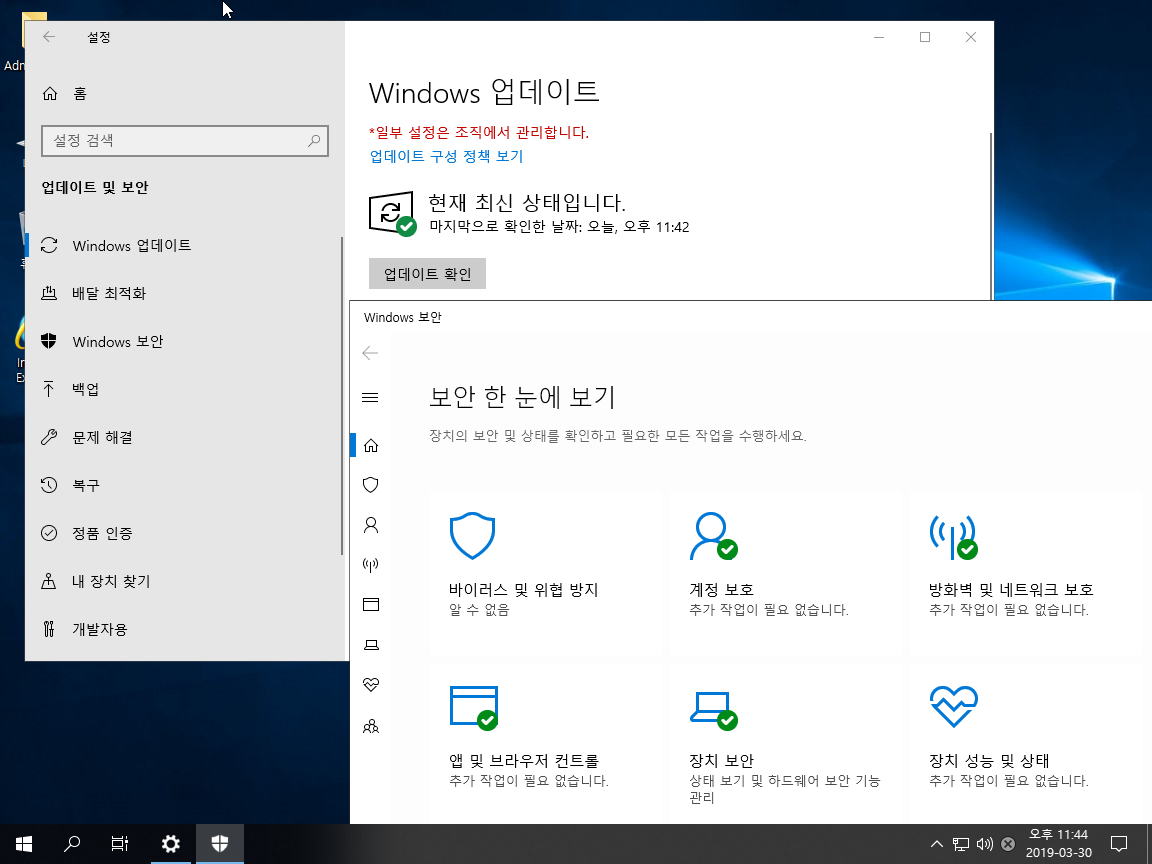
Task: Open 장치 보안 tile
Action: coord(785,744)
